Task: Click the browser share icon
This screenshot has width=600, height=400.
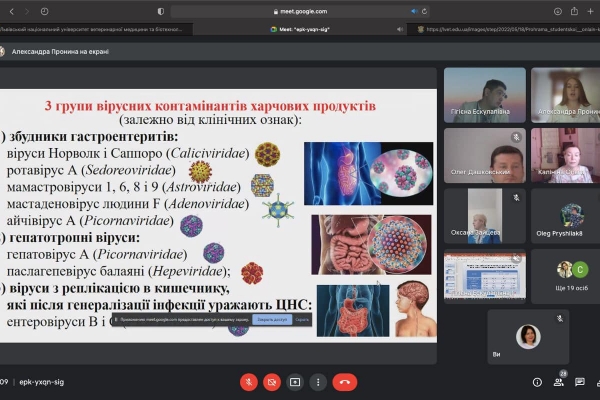Action: (x=574, y=11)
